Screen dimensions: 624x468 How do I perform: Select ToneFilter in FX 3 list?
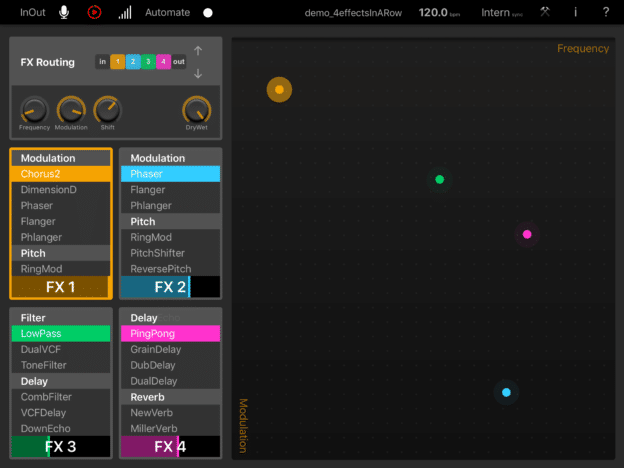click(x=61, y=365)
